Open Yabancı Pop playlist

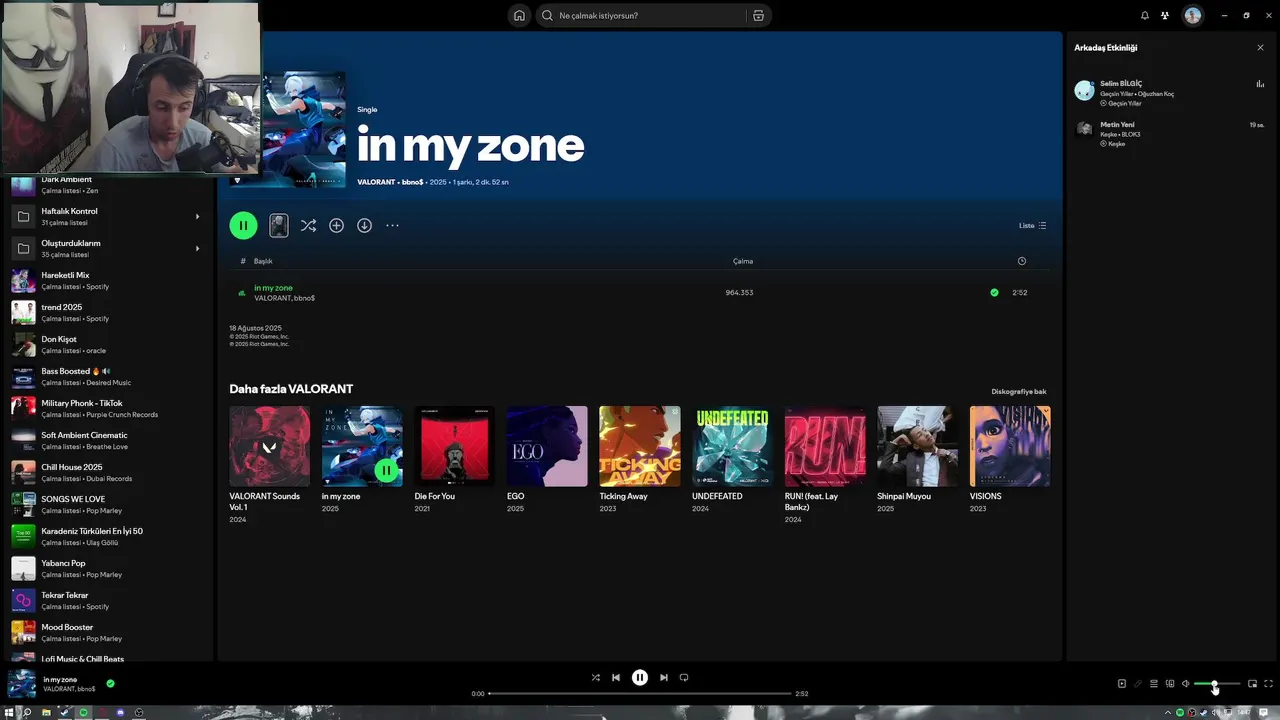106,568
